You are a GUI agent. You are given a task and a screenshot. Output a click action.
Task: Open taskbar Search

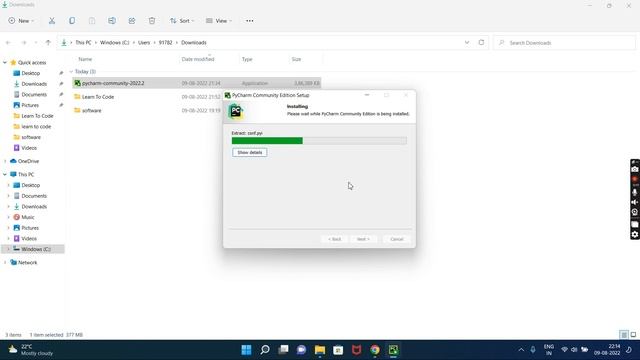click(265, 350)
